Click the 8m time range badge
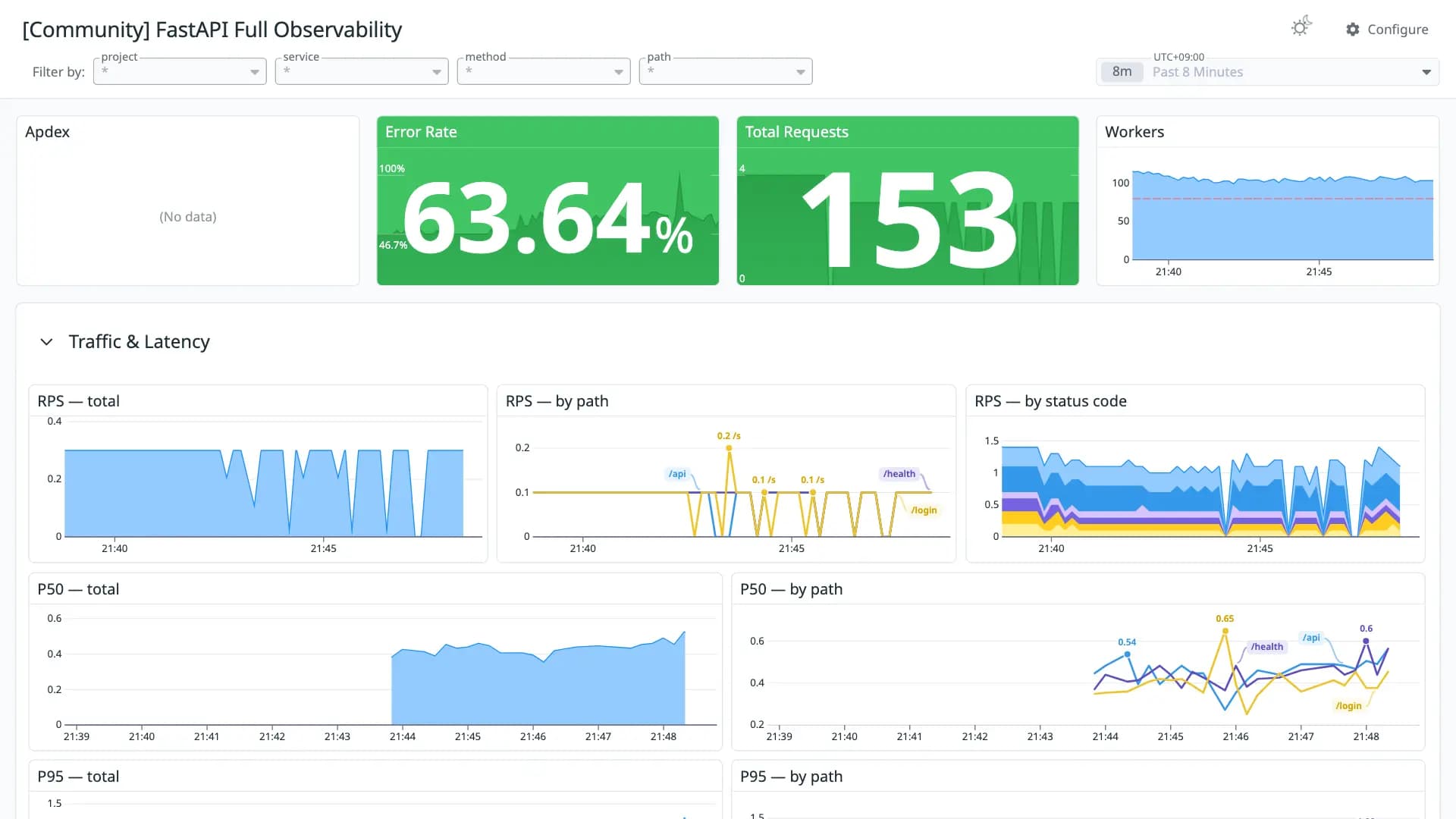This screenshot has height=819, width=1456. point(1122,72)
